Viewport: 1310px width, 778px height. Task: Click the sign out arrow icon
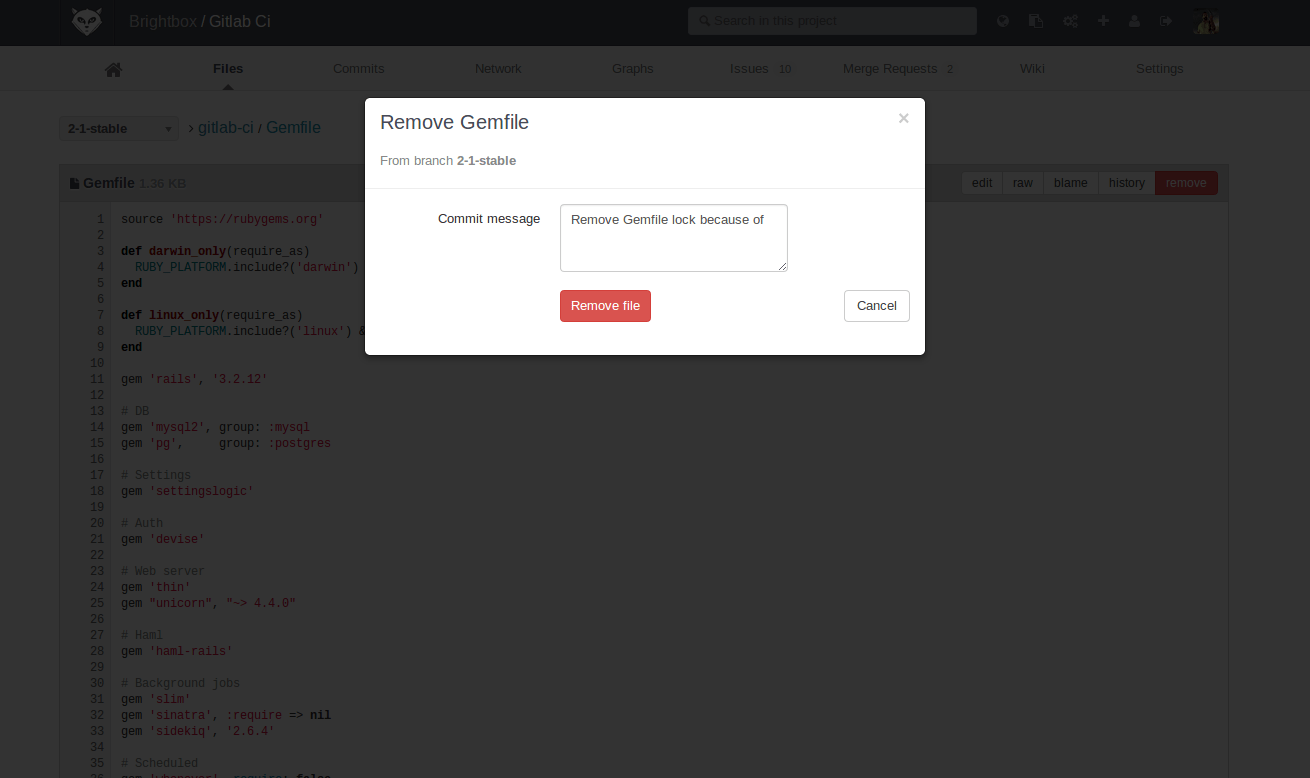click(1166, 21)
